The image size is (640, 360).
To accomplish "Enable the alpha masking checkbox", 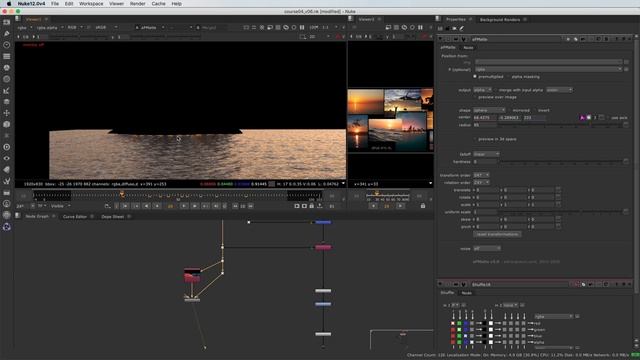I will click(508, 76).
